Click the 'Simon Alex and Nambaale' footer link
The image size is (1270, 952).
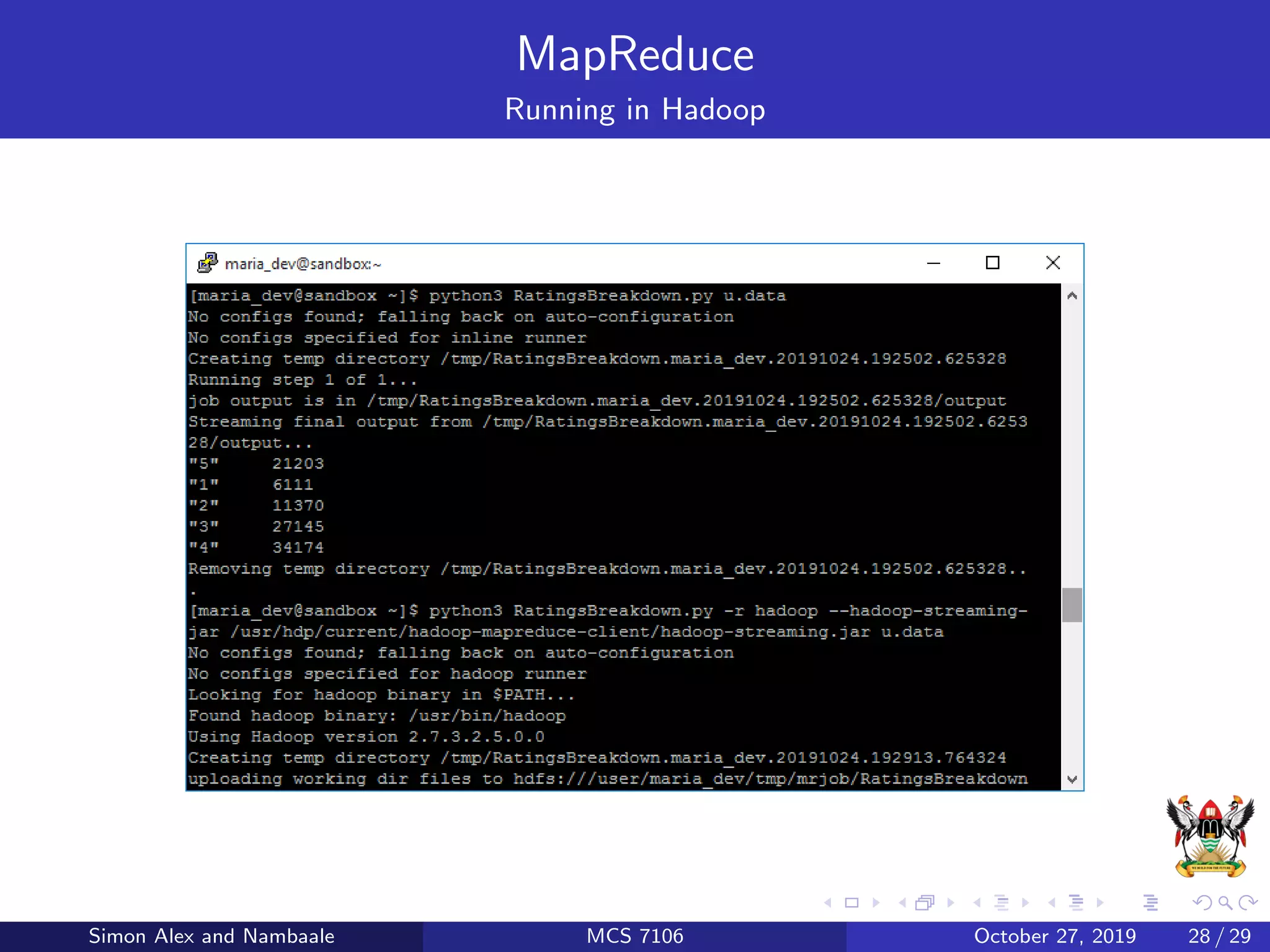(x=211, y=936)
